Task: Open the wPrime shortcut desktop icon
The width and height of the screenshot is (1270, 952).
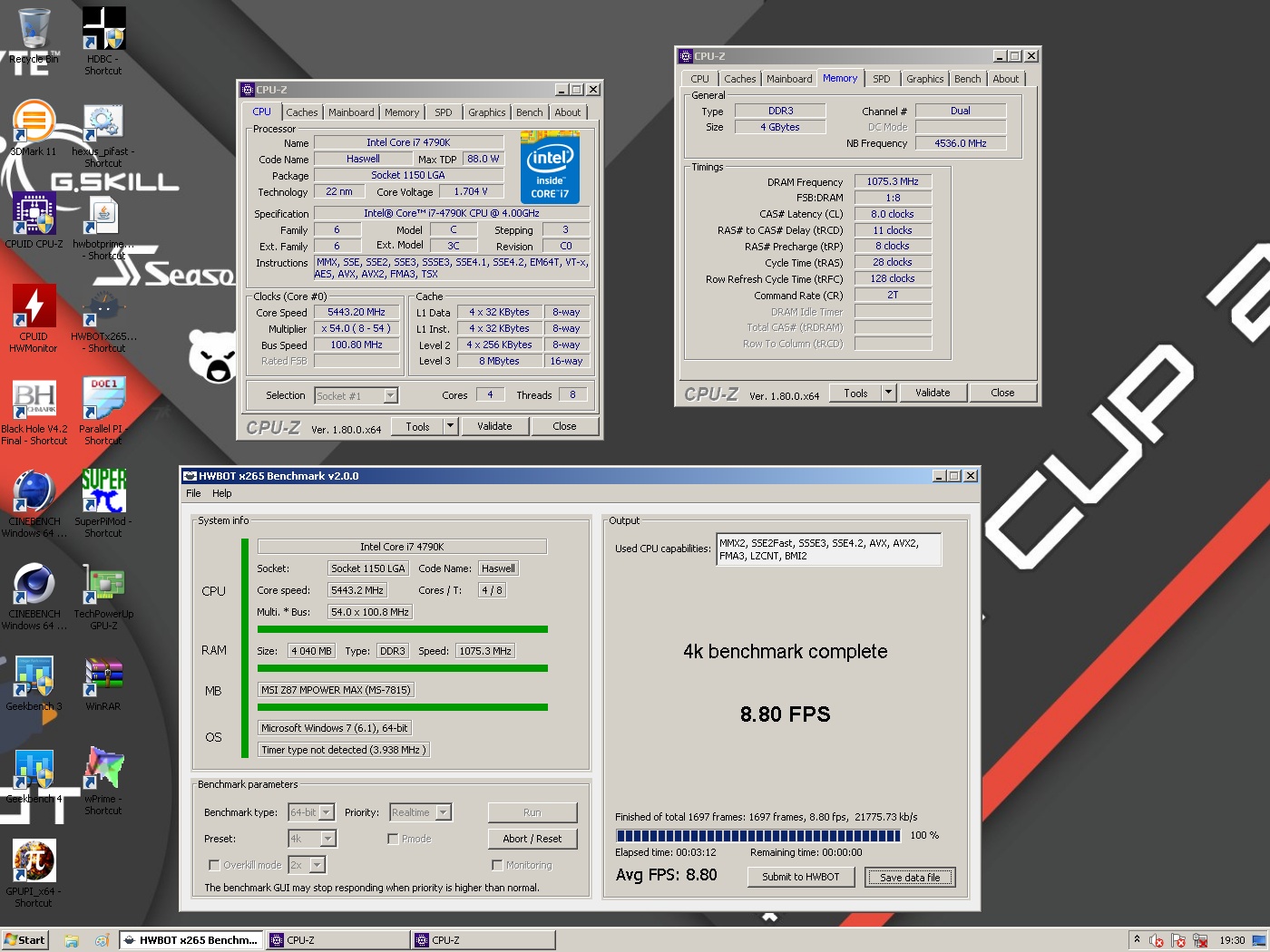Action: pyautogui.click(x=103, y=780)
